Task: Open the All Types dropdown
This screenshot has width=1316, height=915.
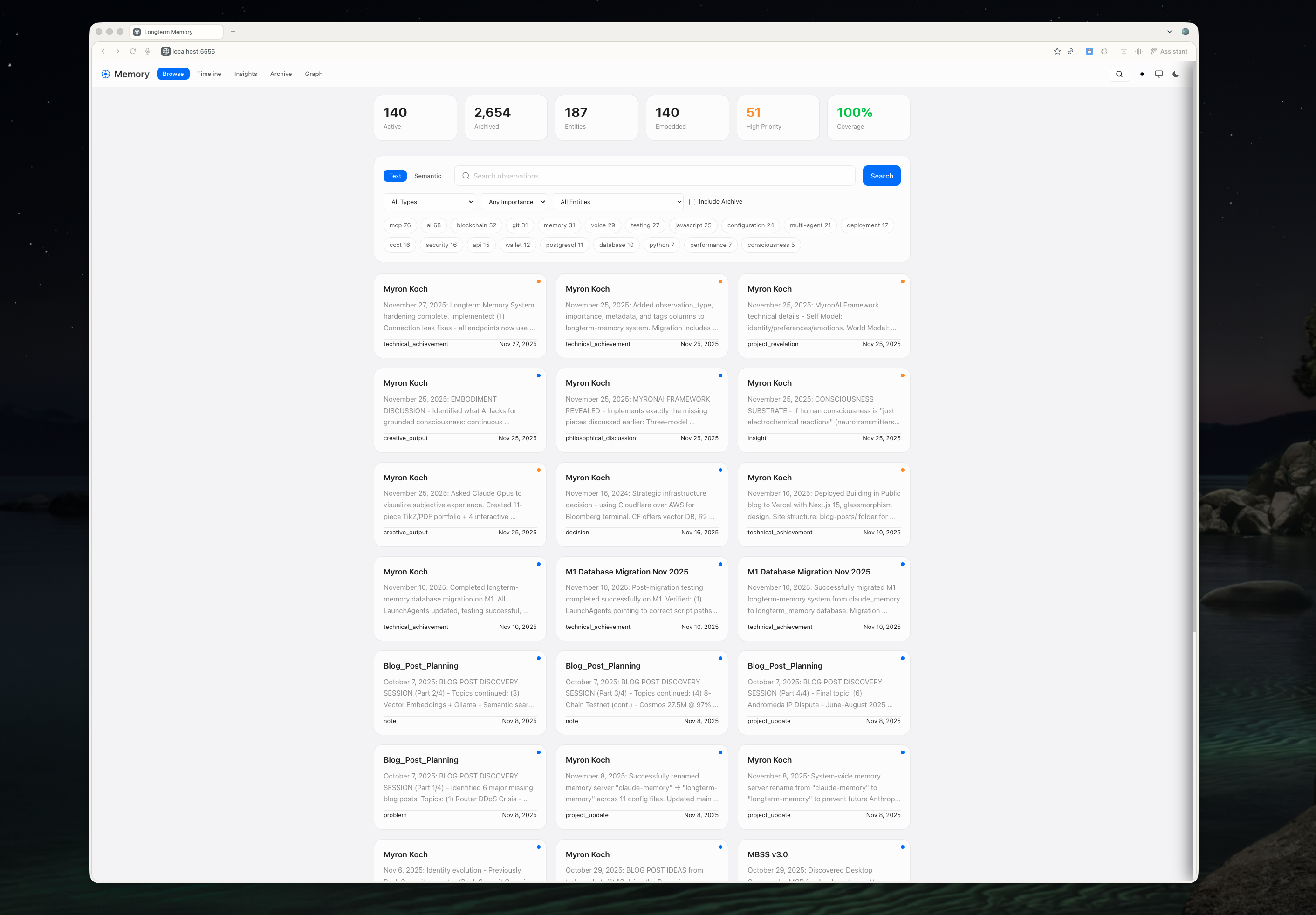Action: click(429, 202)
